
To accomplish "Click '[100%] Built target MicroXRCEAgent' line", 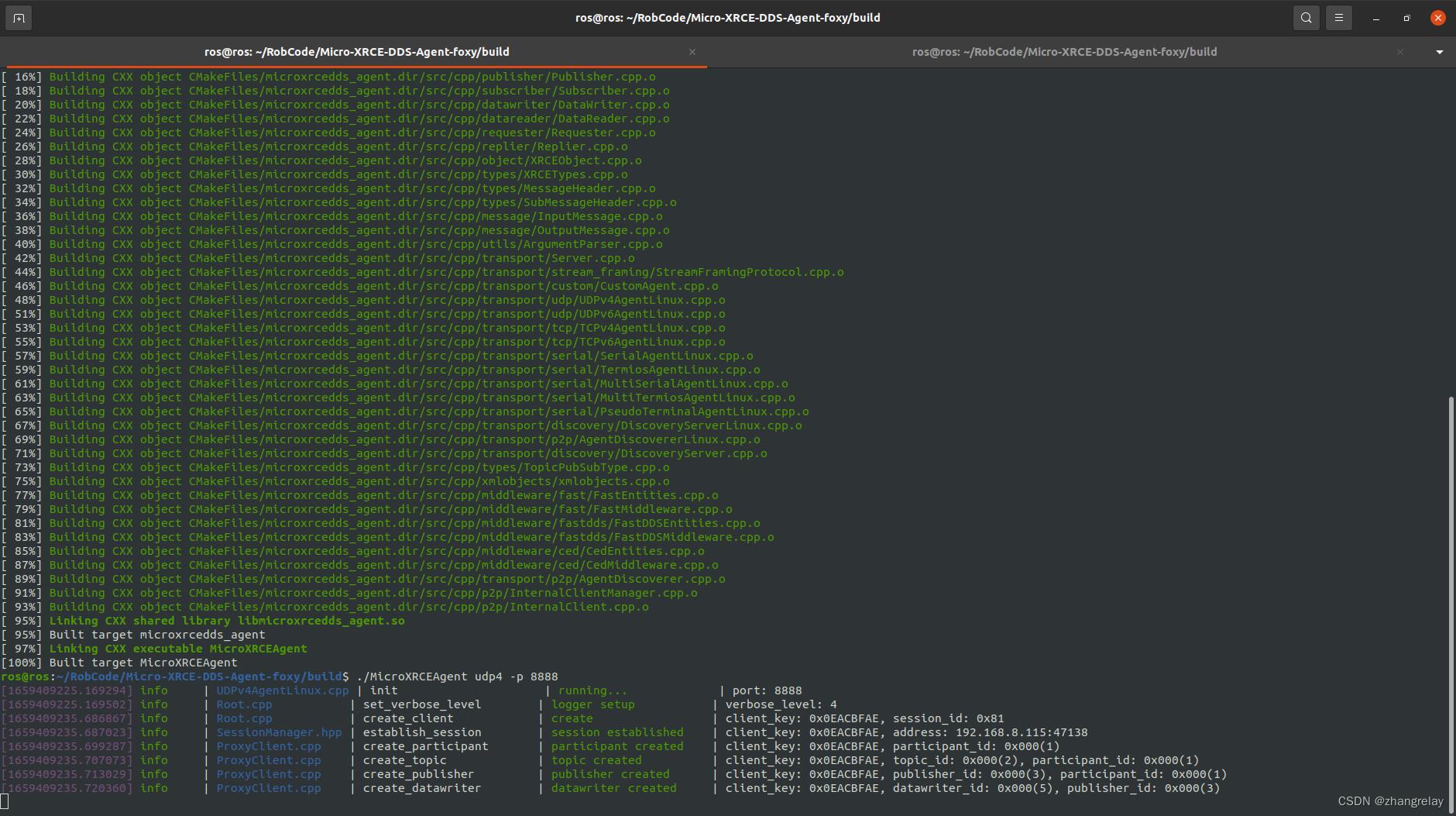I will click(x=119, y=663).
